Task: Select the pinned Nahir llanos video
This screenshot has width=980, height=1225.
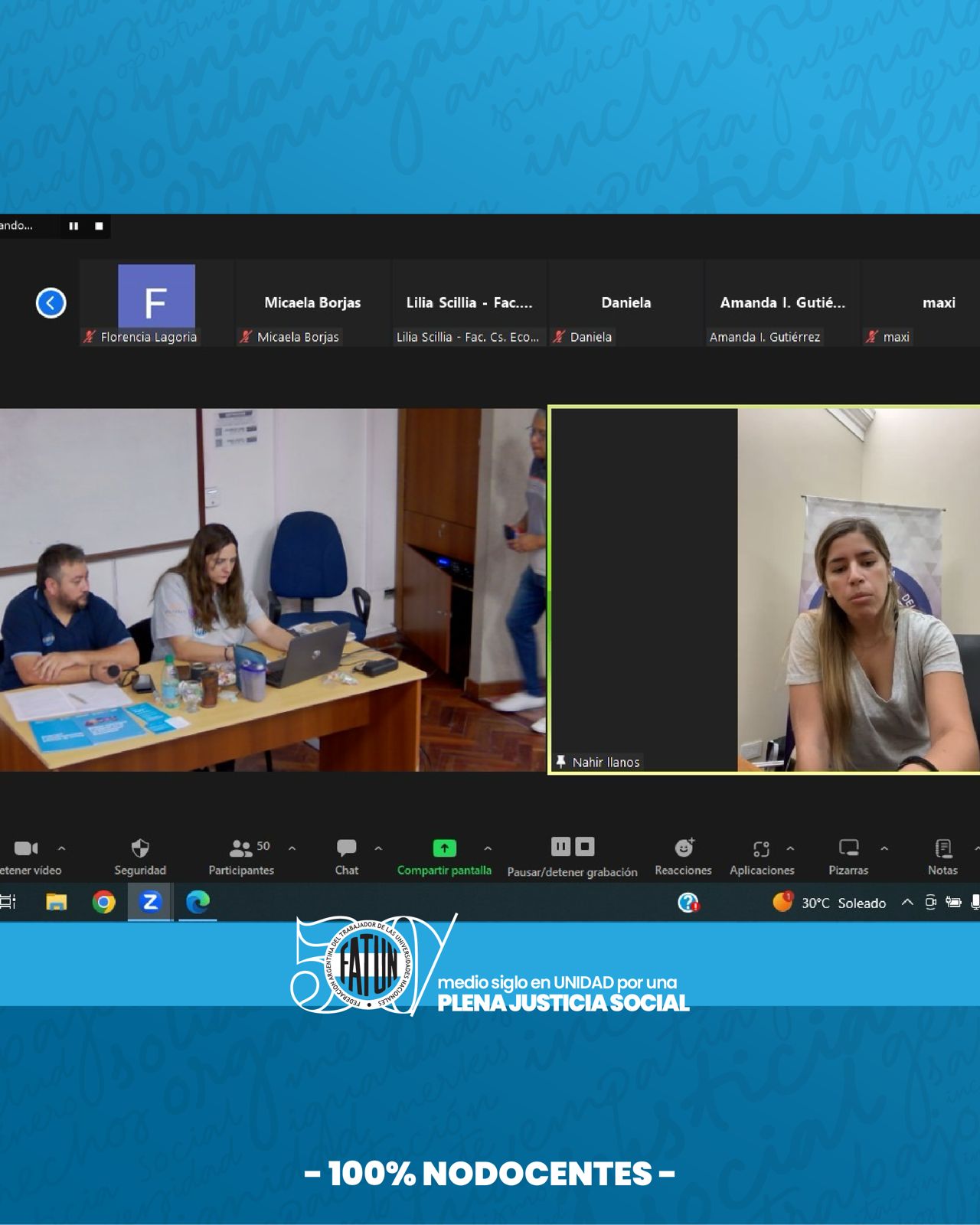Action: 764,590
